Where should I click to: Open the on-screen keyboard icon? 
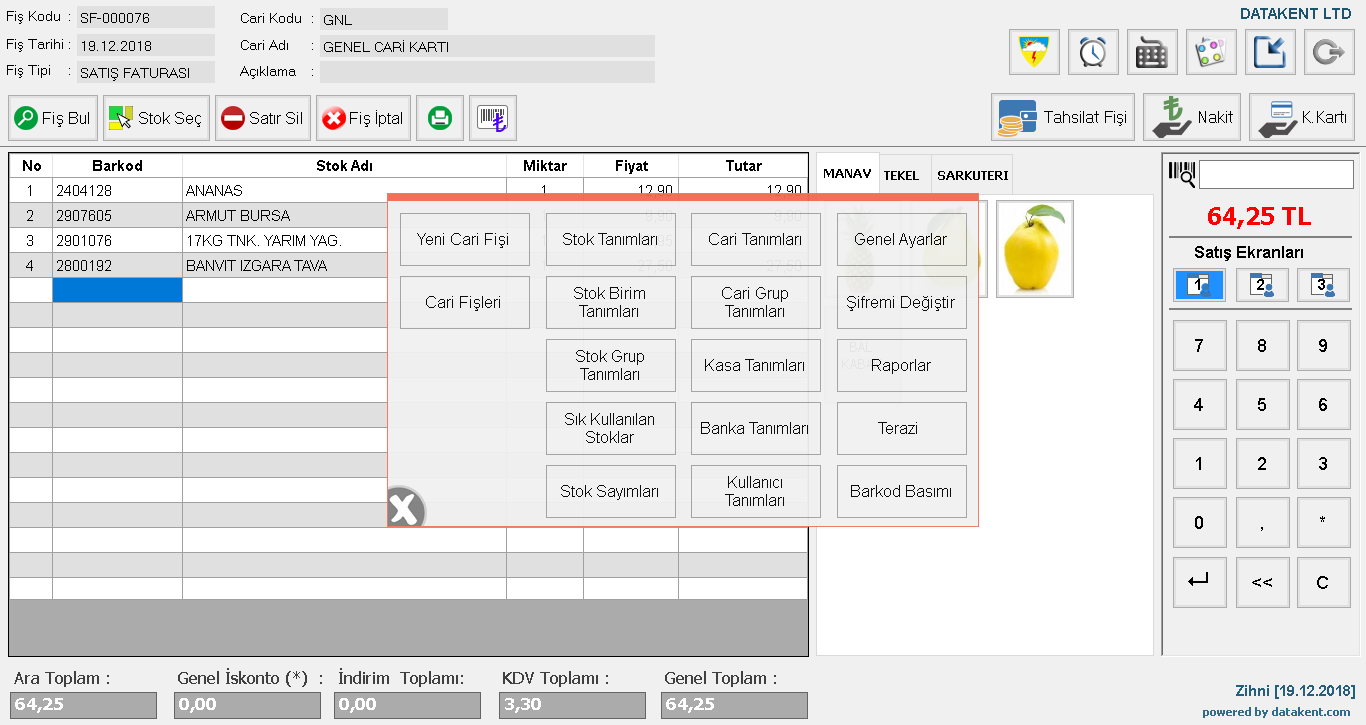click(x=1153, y=52)
